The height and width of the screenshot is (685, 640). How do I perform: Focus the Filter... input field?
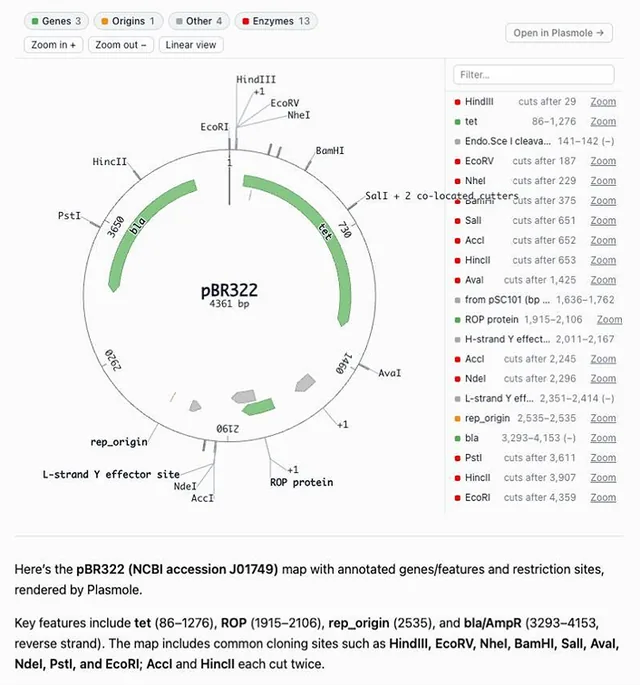[534, 75]
